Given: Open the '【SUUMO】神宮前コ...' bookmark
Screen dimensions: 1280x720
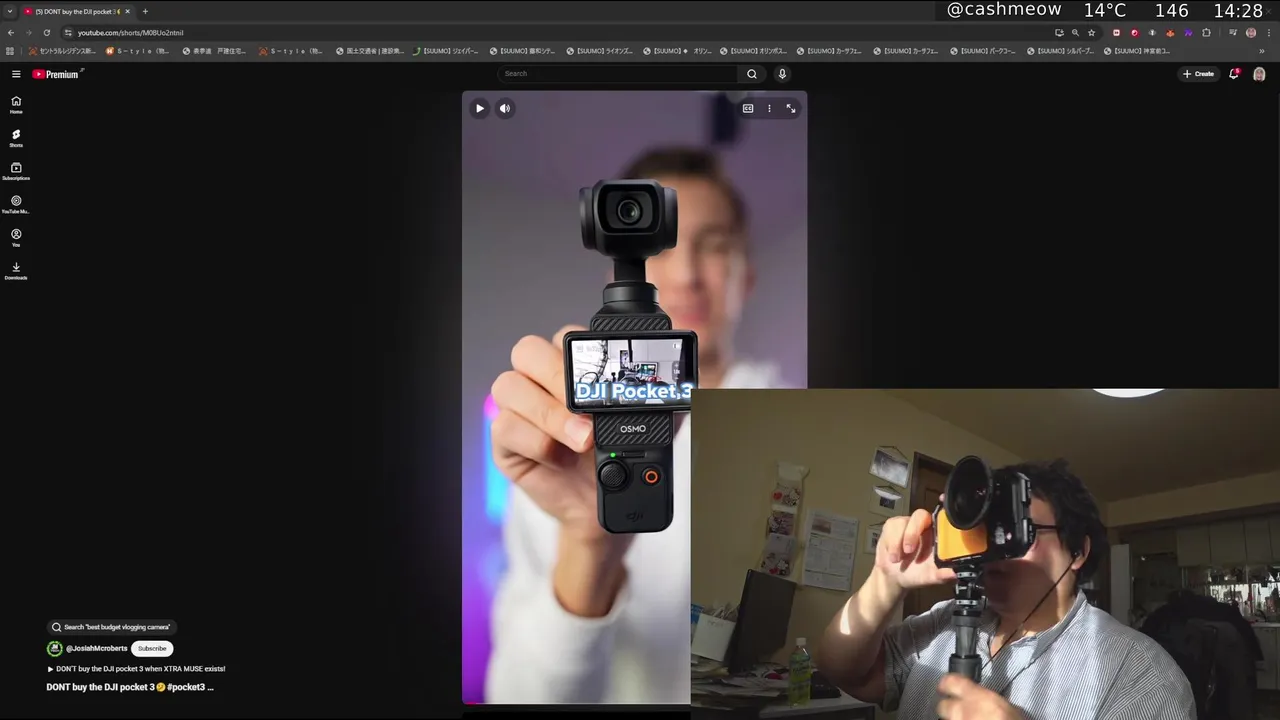Looking at the screenshot, I should (x=1137, y=51).
